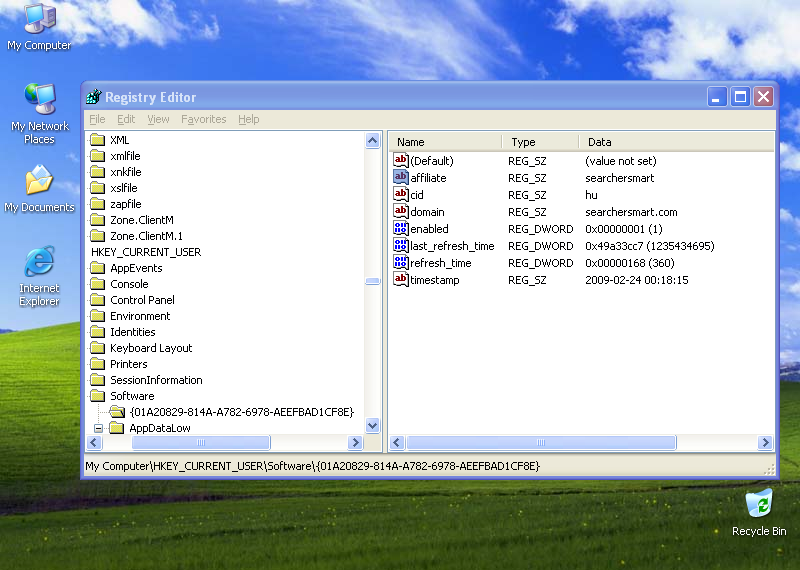The width and height of the screenshot is (800, 570).
Task: Open the File menu
Action: point(97,119)
